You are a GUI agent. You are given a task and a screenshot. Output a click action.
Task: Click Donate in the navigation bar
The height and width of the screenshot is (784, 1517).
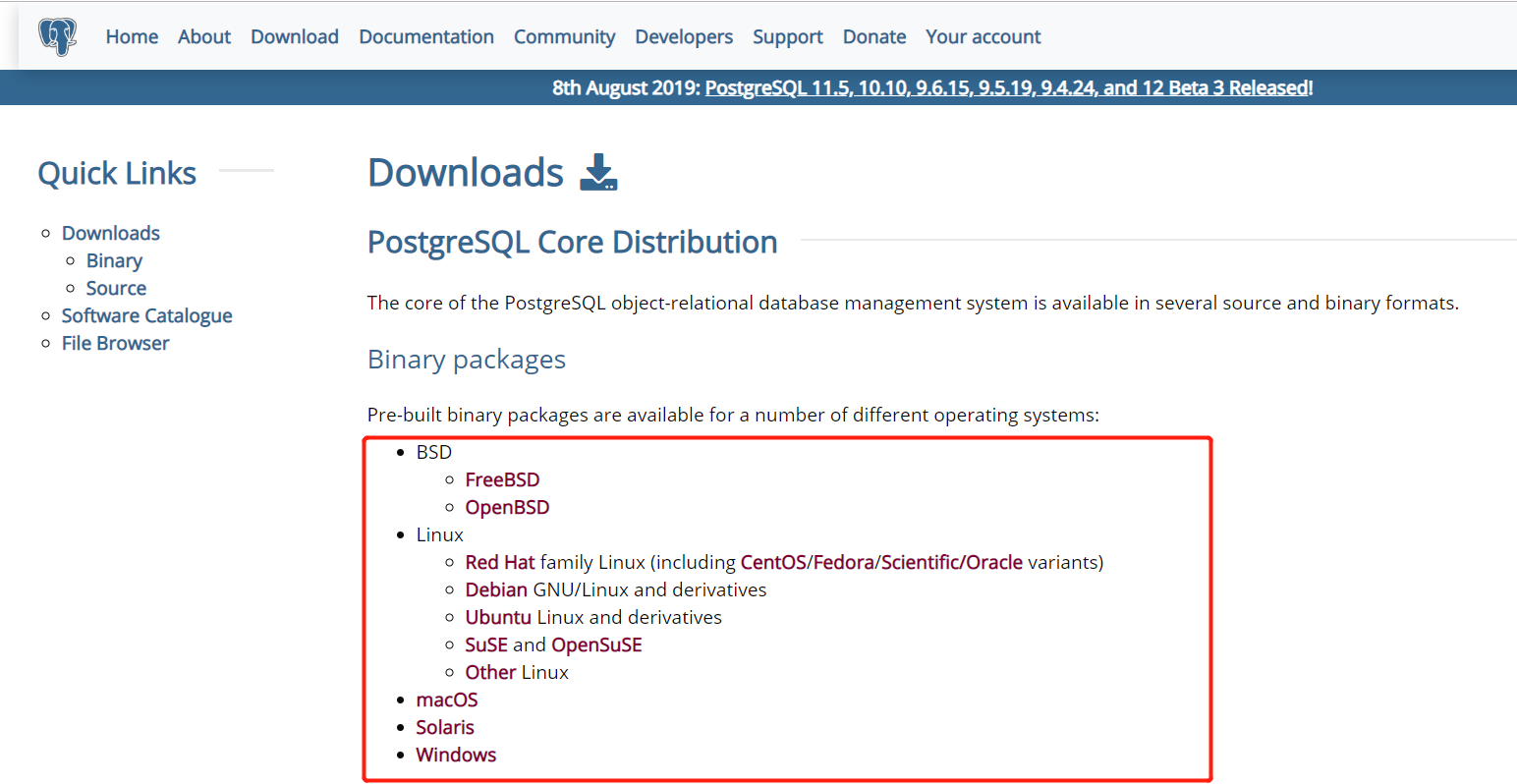tap(874, 36)
